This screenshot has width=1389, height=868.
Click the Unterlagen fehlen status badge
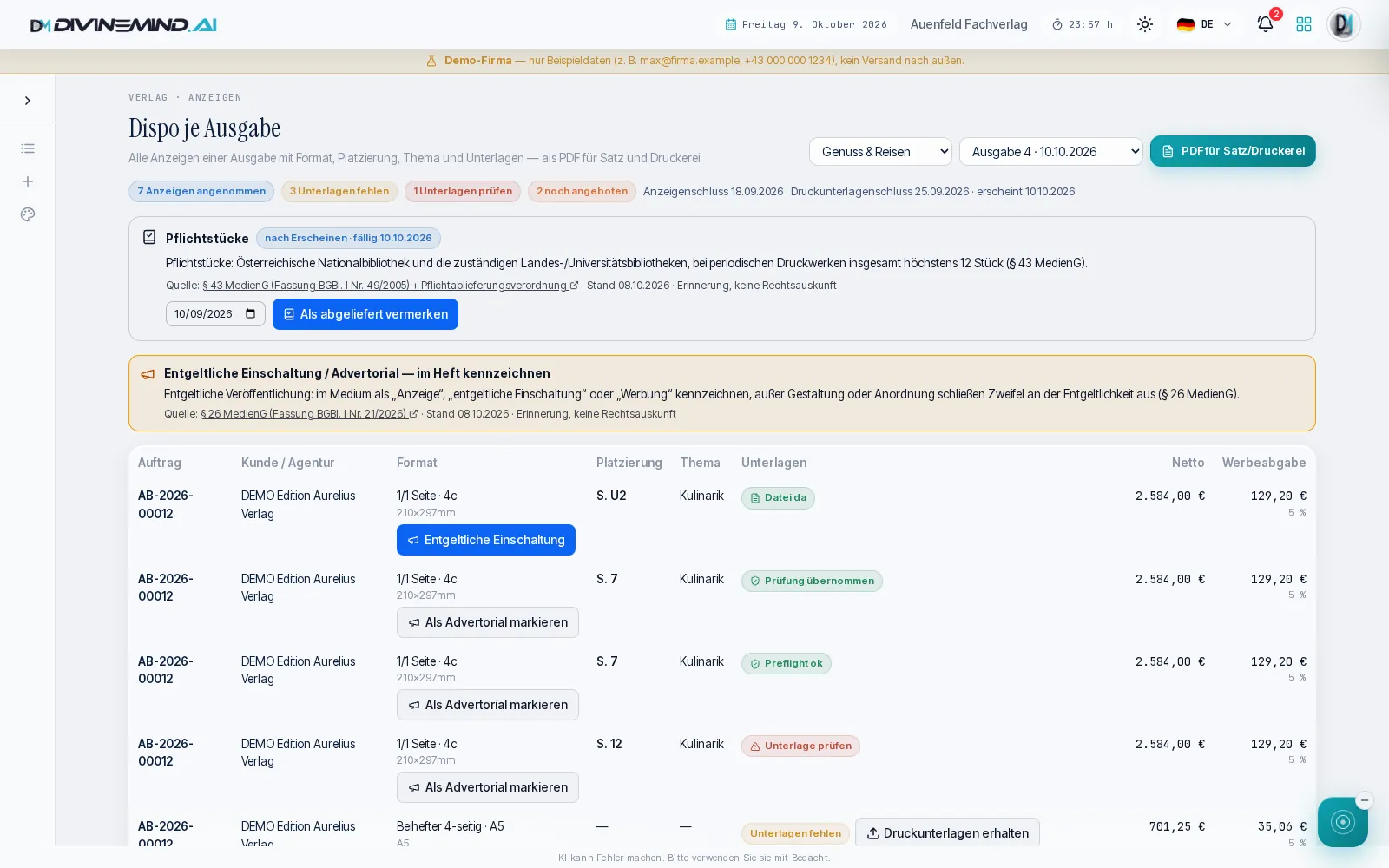(x=795, y=833)
